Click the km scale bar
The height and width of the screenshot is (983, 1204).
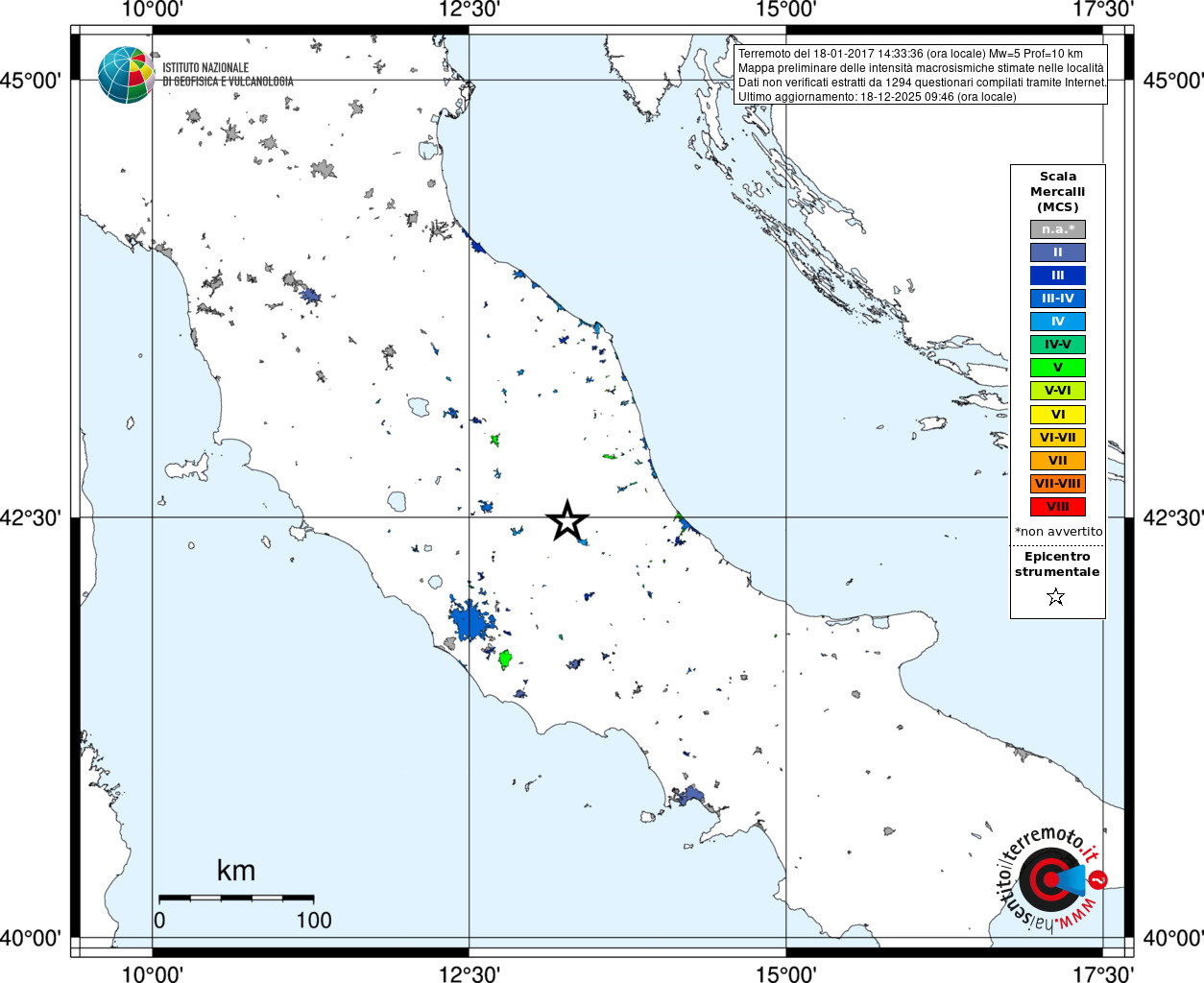click(236, 899)
